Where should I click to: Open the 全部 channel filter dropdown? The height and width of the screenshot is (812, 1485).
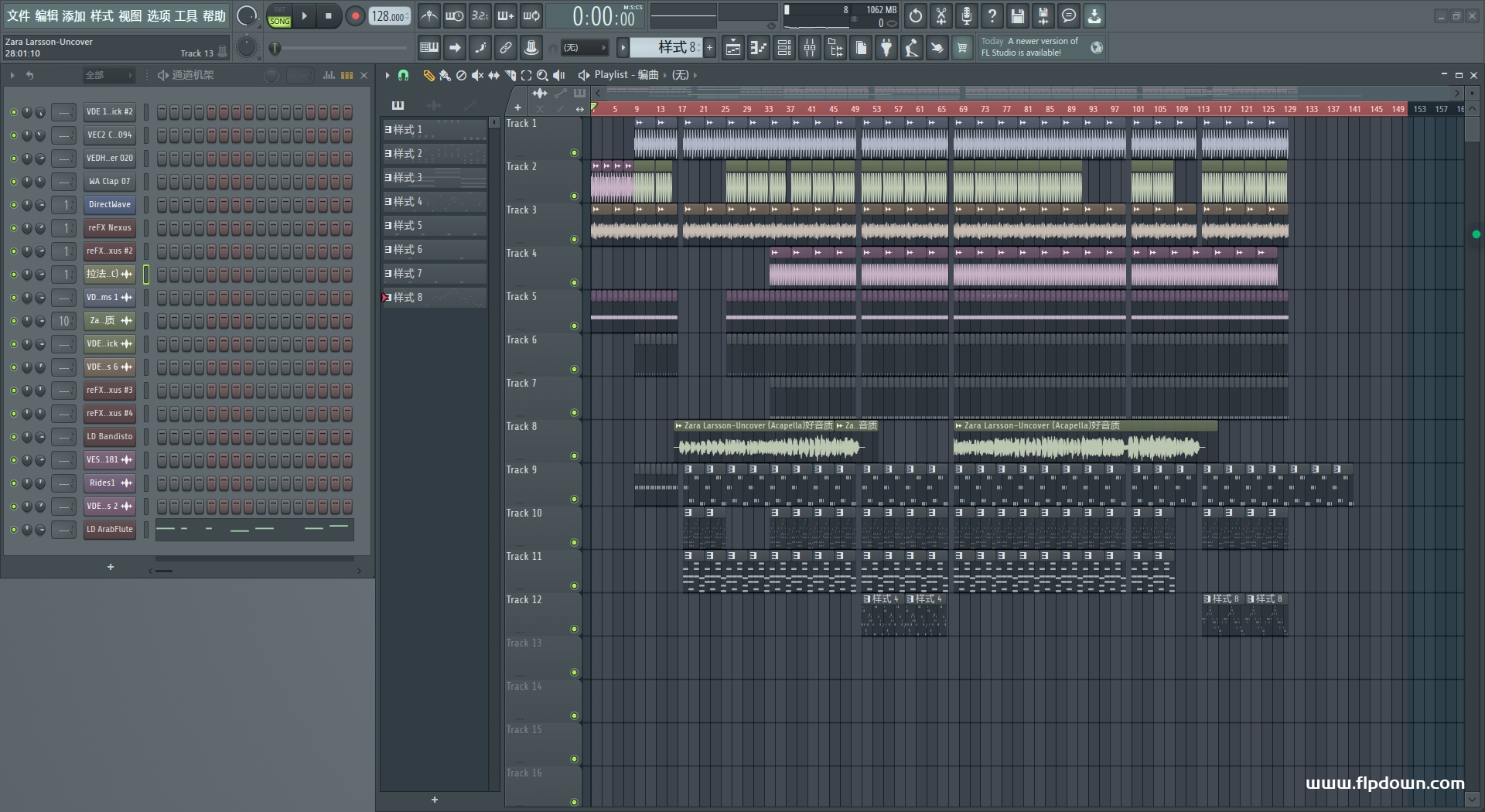[x=108, y=75]
